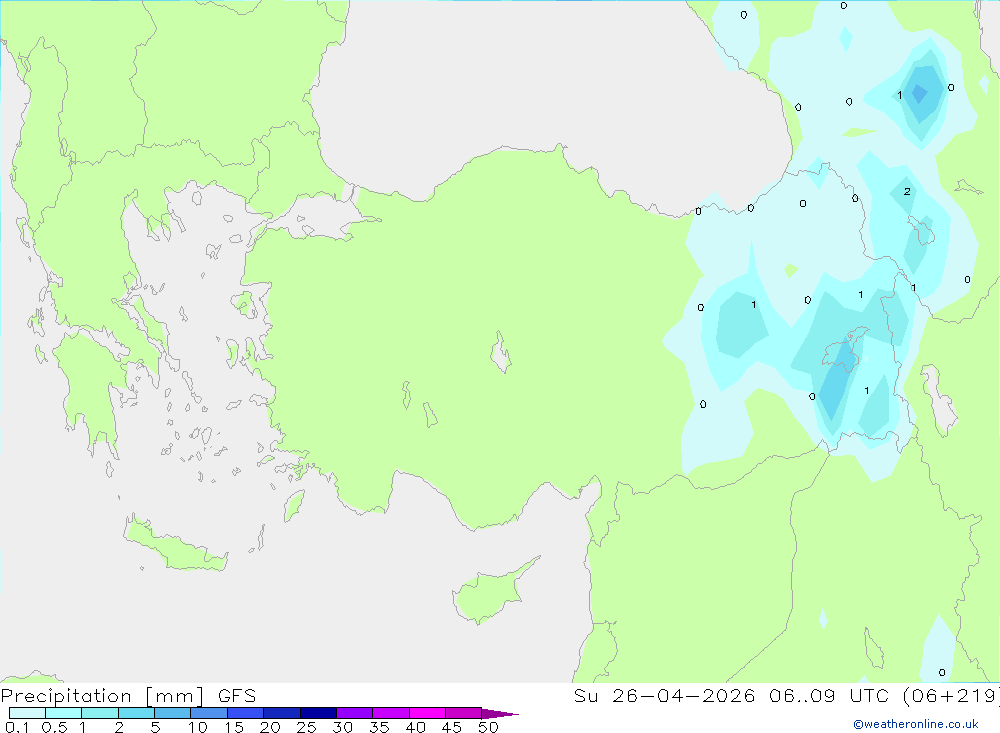Click the legend label '0.5'
1000x733 pixels.
(x=54, y=727)
